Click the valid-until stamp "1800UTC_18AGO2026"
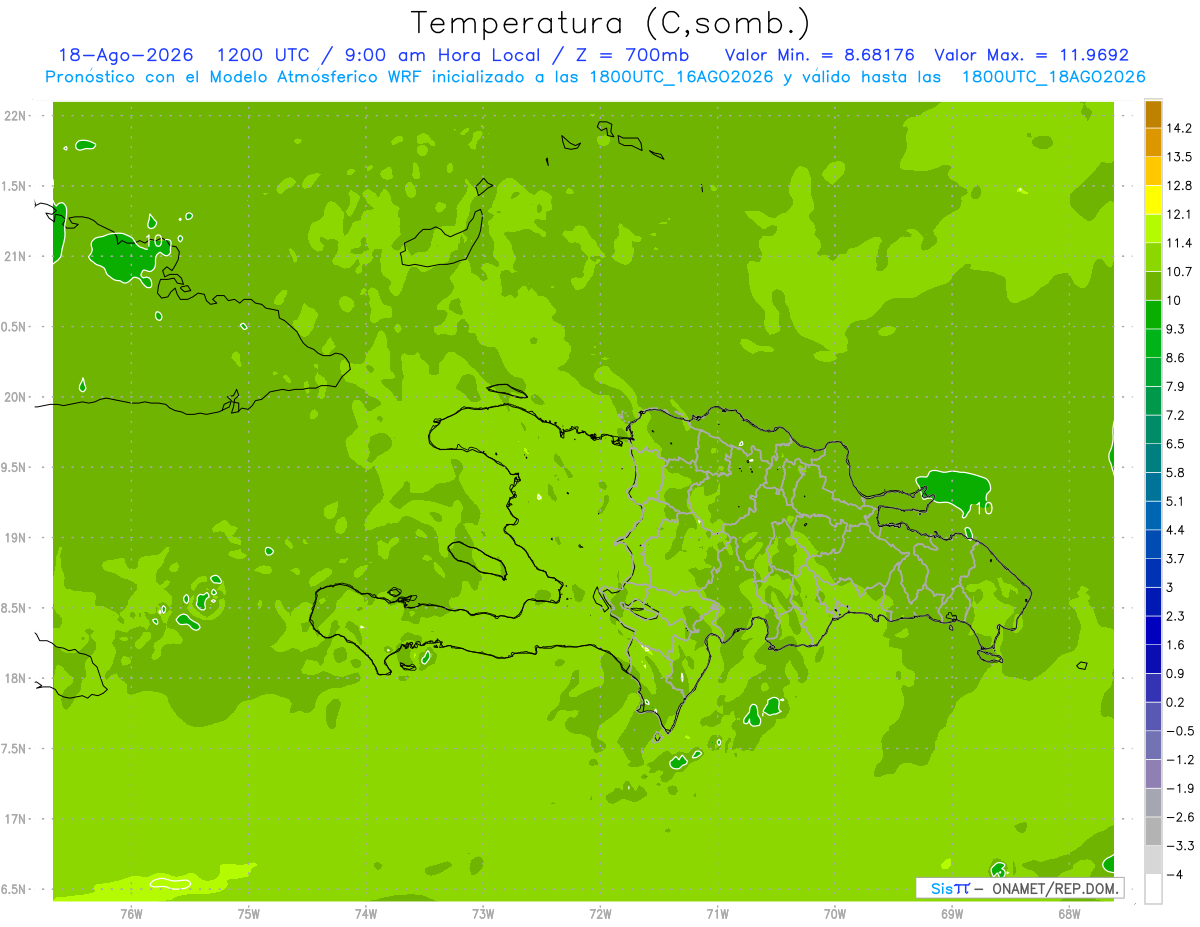 pos(1052,77)
